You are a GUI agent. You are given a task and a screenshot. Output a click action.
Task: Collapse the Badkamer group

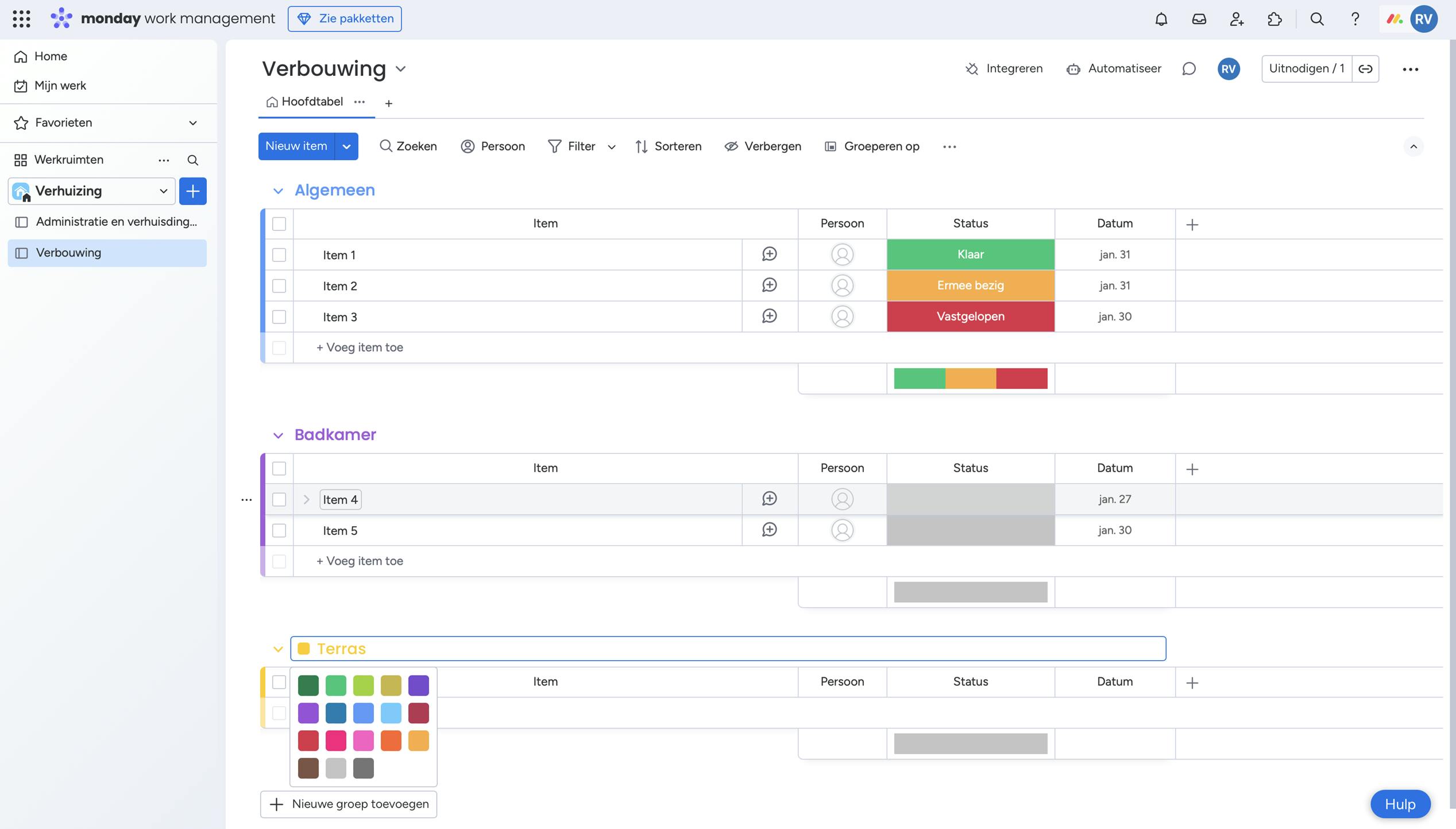(278, 435)
